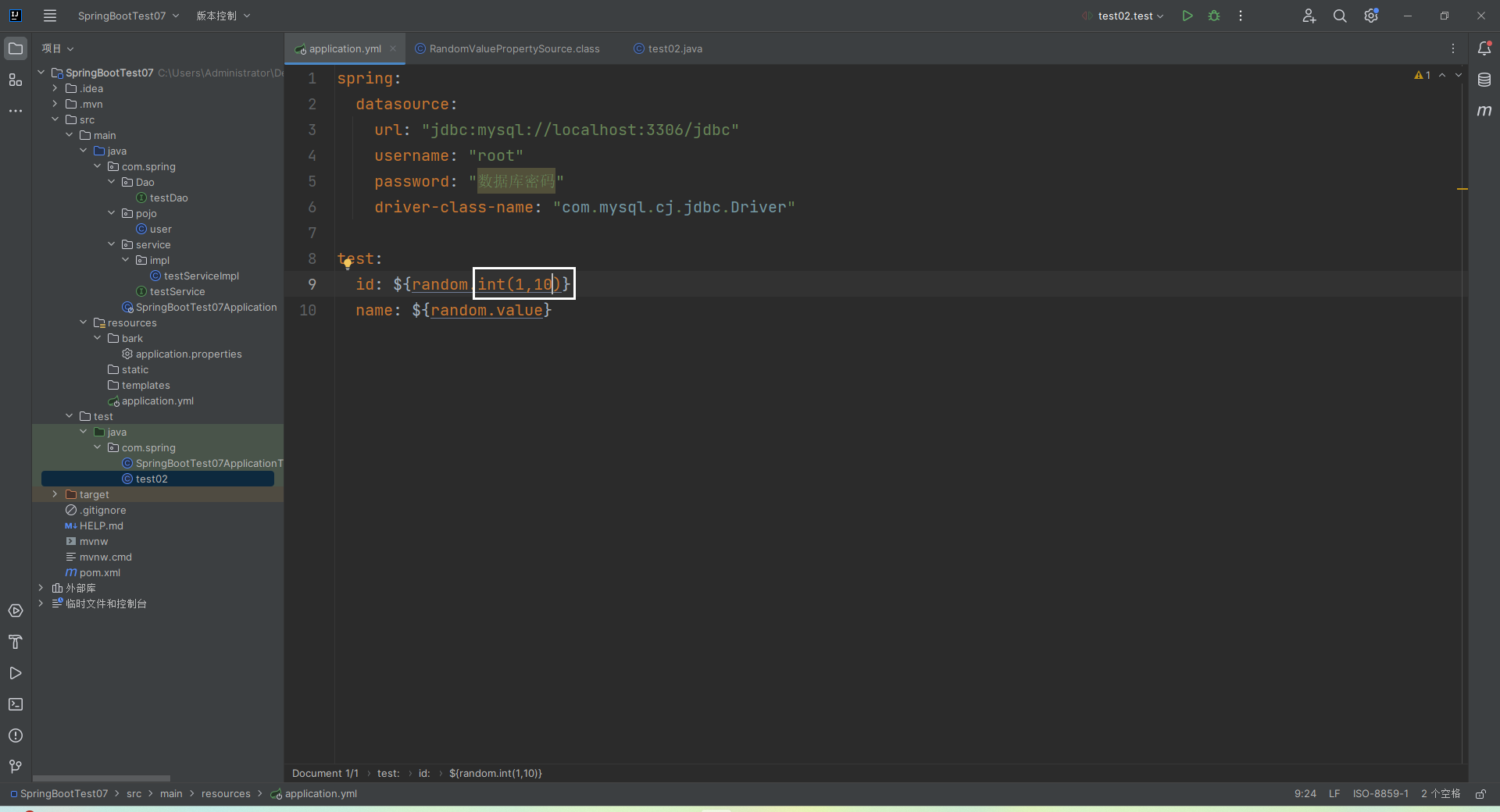
Task: Debug the test02.test configuration
Action: [x=1214, y=16]
